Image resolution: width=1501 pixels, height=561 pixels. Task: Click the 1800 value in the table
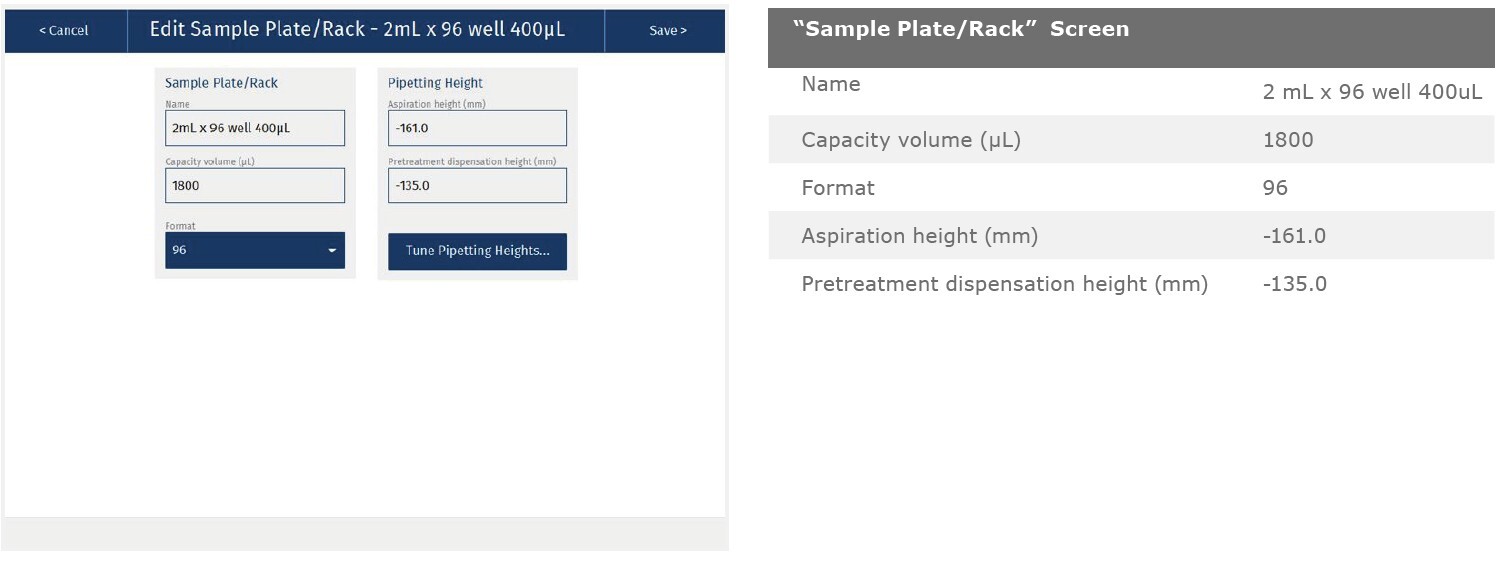click(x=1288, y=140)
